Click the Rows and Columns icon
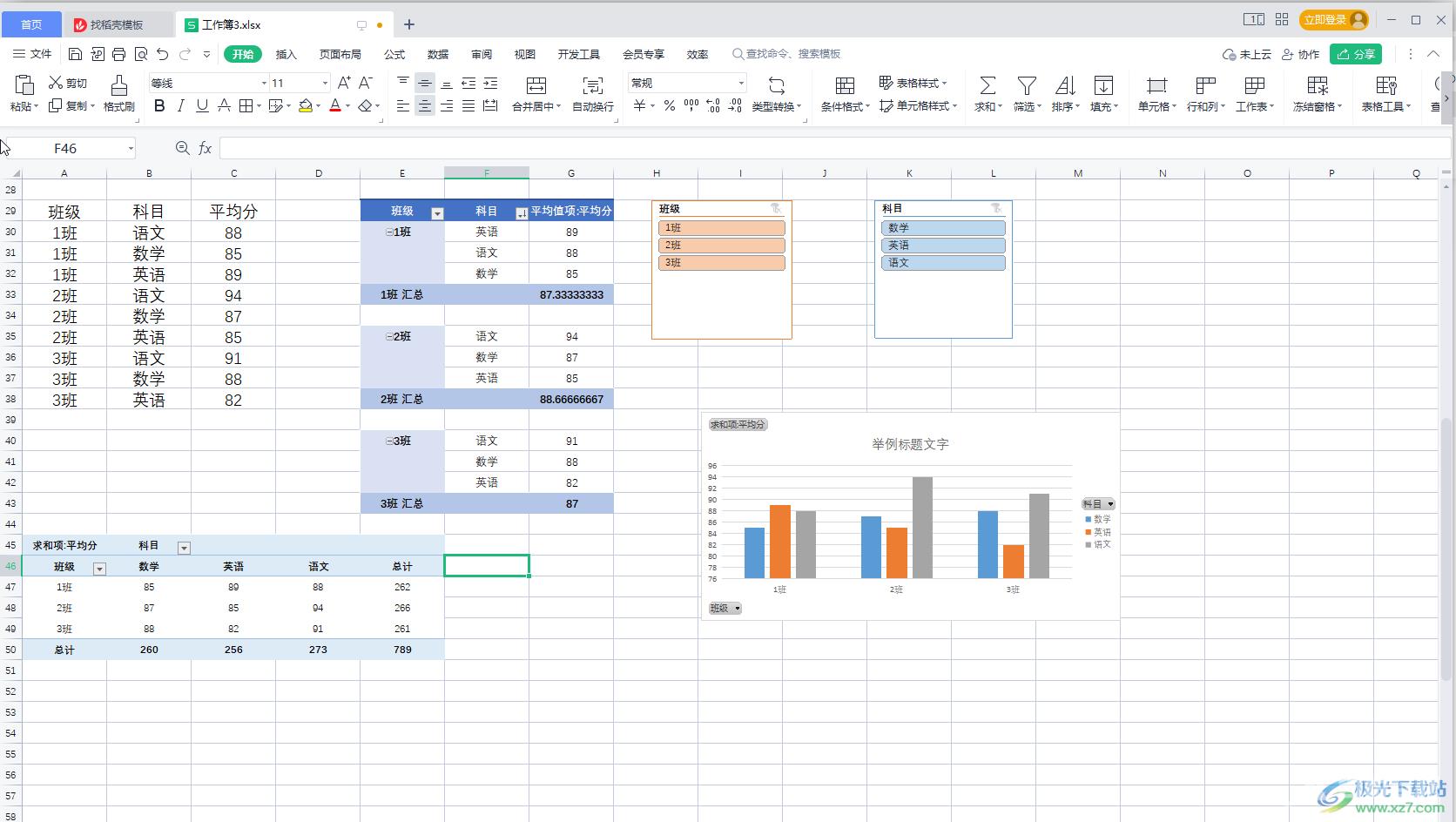 coord(1206,85)
